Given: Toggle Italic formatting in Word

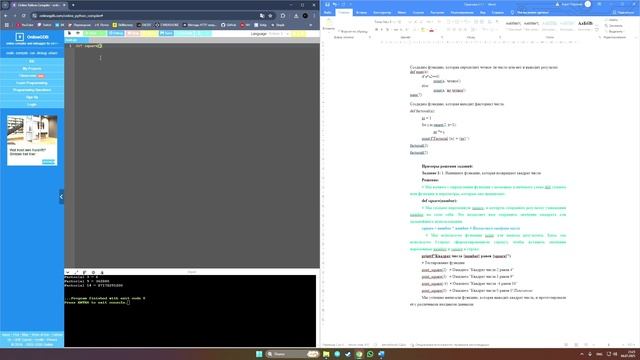Looking at the screenshot, I should pyautogui.click(x=382, y=30).
